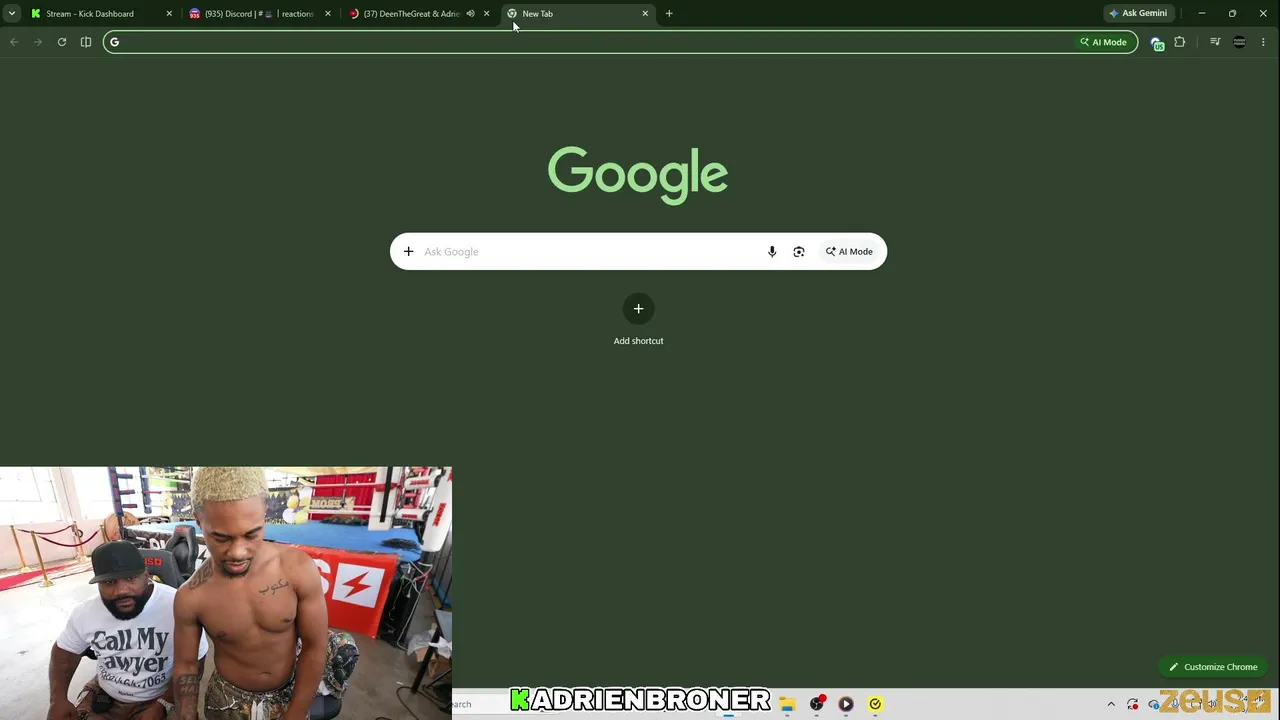Start voice search with microphone icon
This screenshot has height=720, width=1280.
click(x=772, y=252)
